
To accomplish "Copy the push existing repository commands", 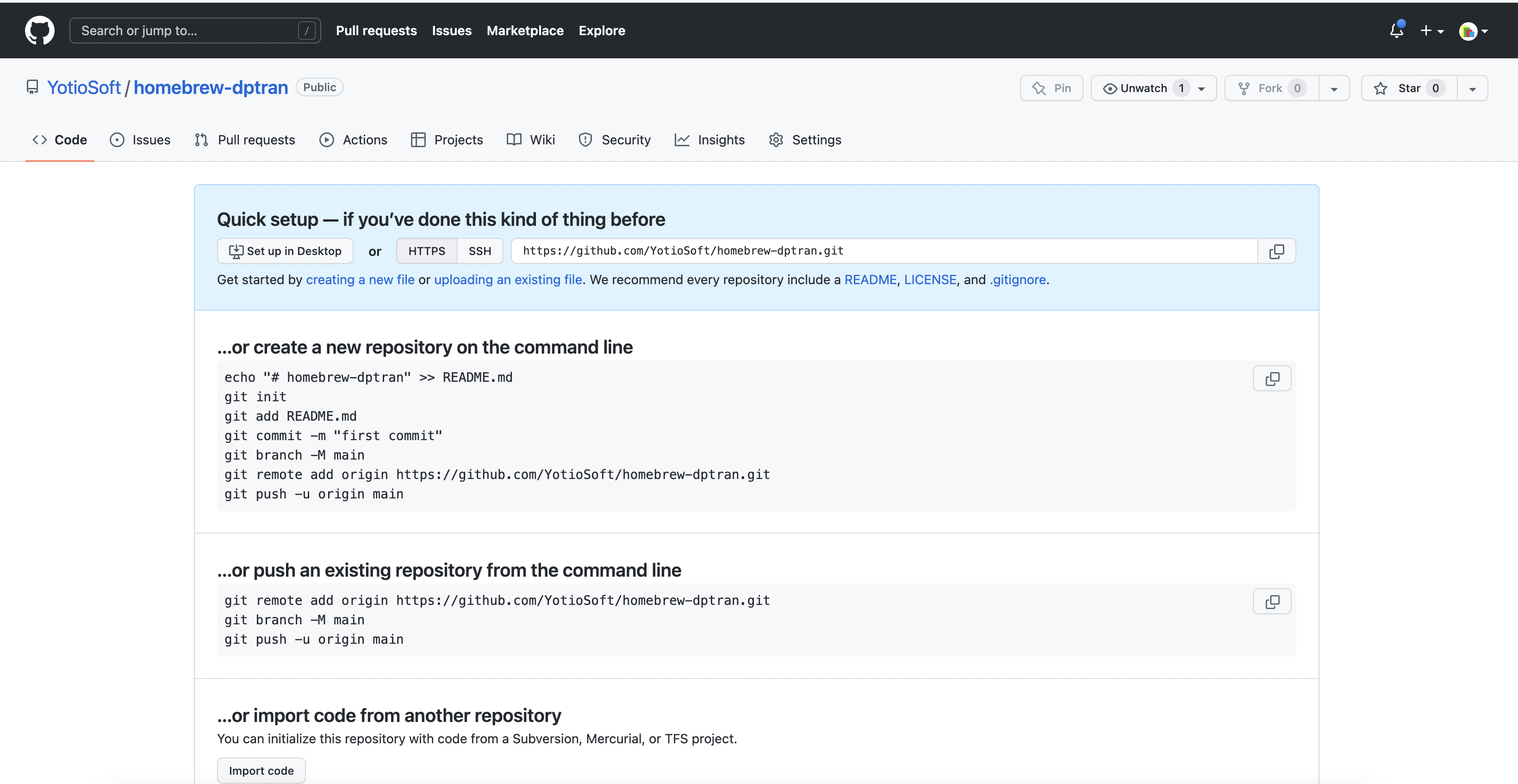I will tap(1272, 601).
